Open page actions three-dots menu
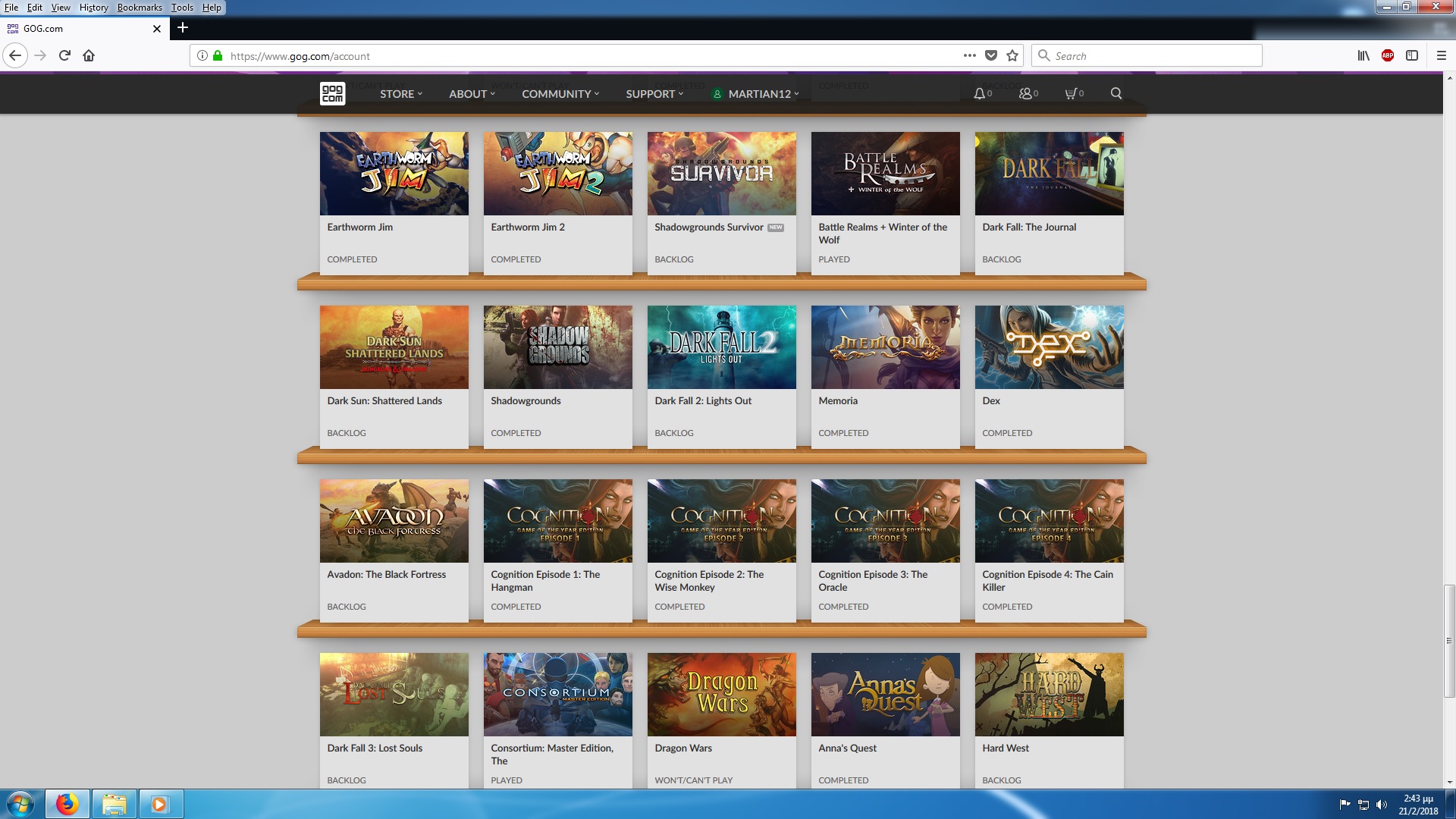The image size is (1456, 819). tap(970, 55)
